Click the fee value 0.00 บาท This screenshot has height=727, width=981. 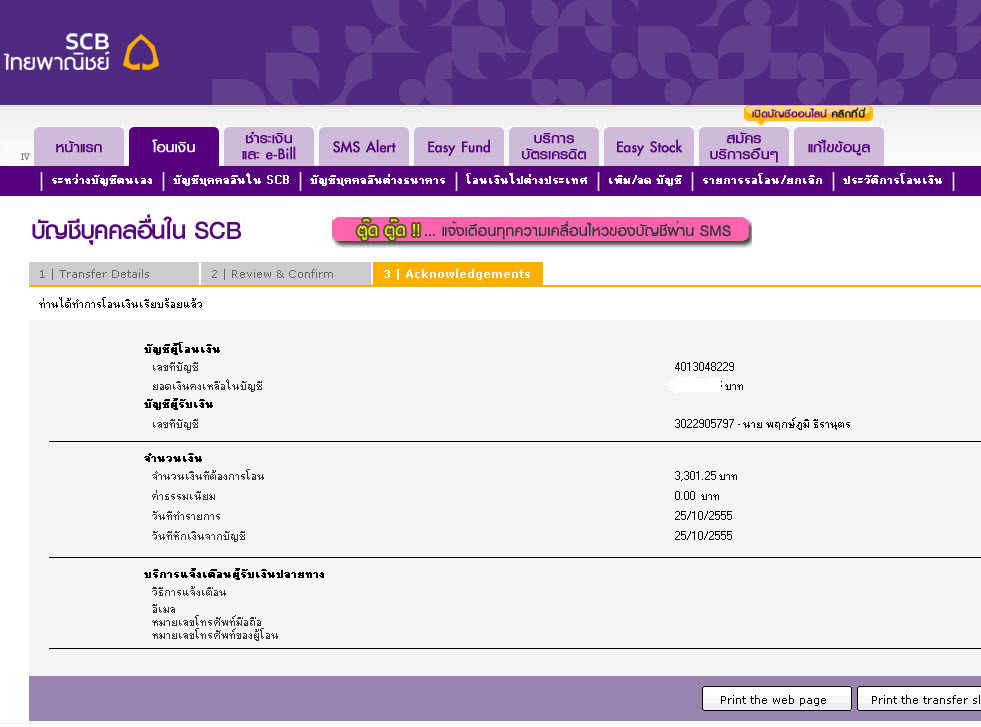point(697,496)
